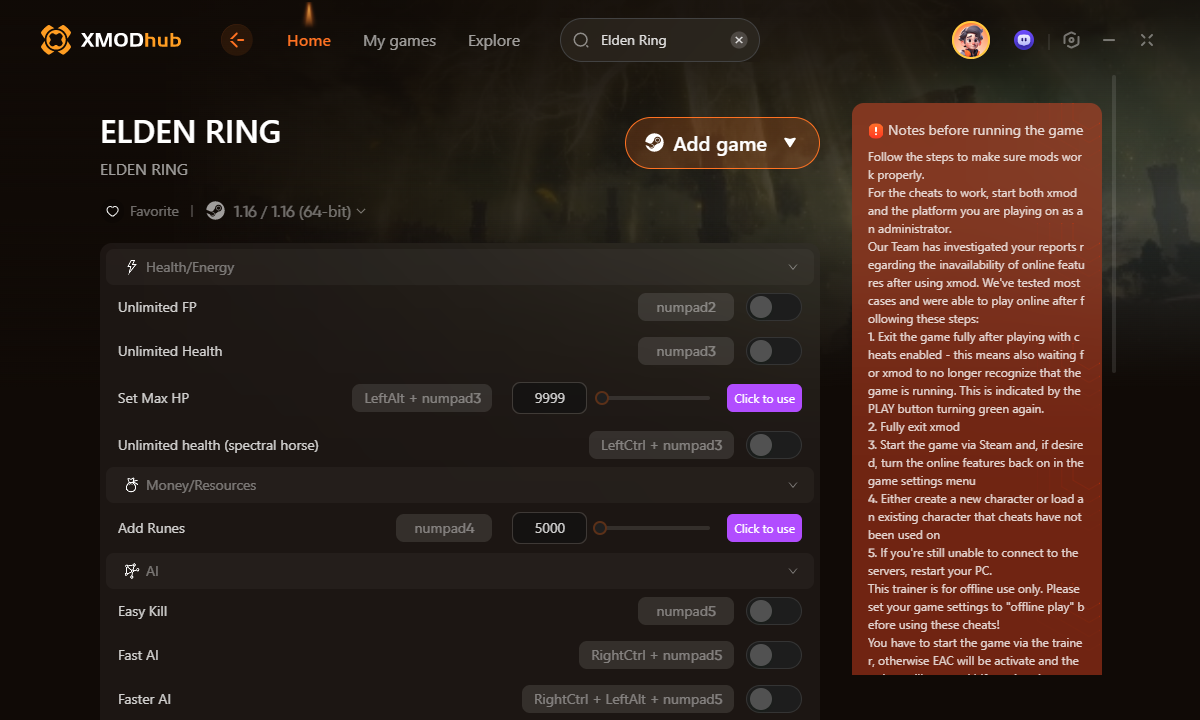Open the Explore tab
1200x720 pixels.
[x=494, y=41]
